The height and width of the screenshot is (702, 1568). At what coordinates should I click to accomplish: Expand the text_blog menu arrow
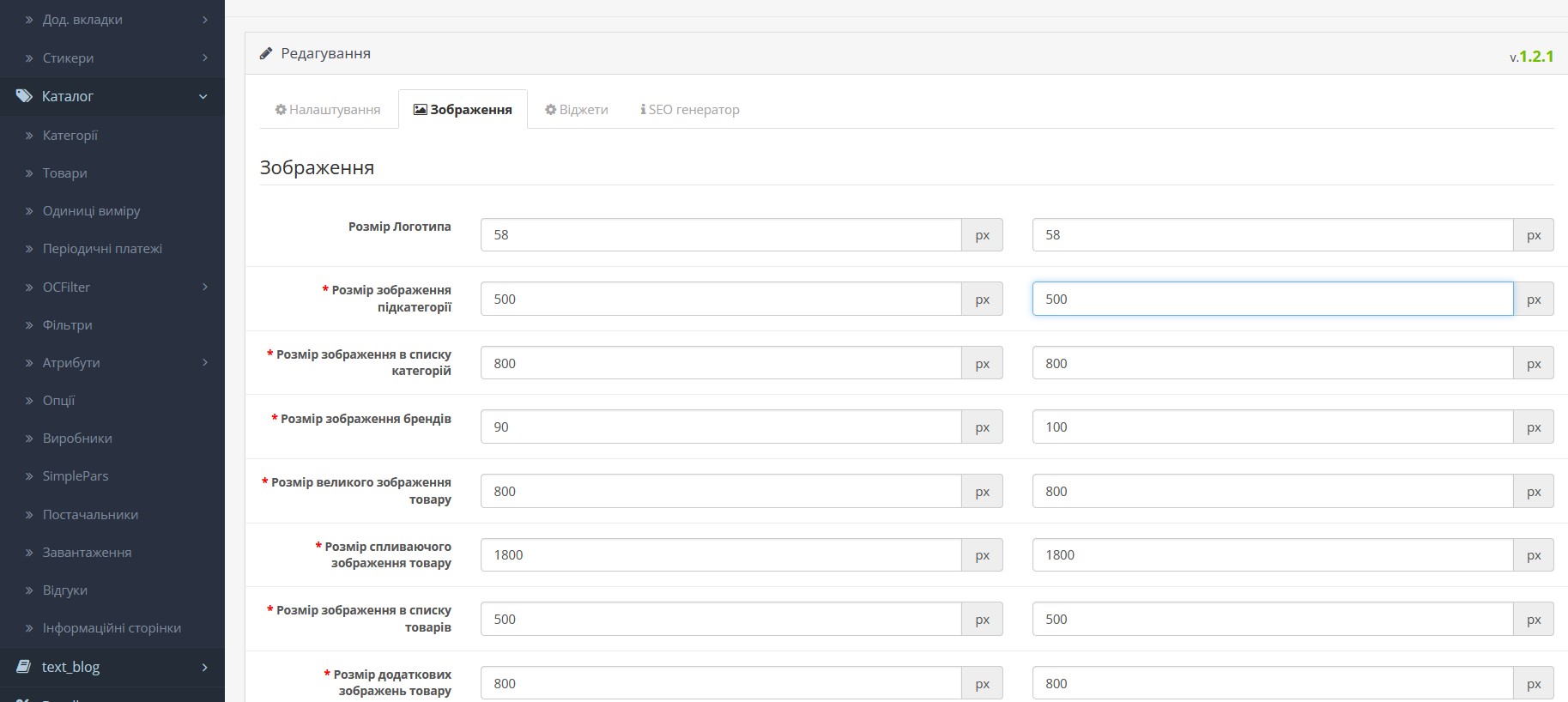205,667
